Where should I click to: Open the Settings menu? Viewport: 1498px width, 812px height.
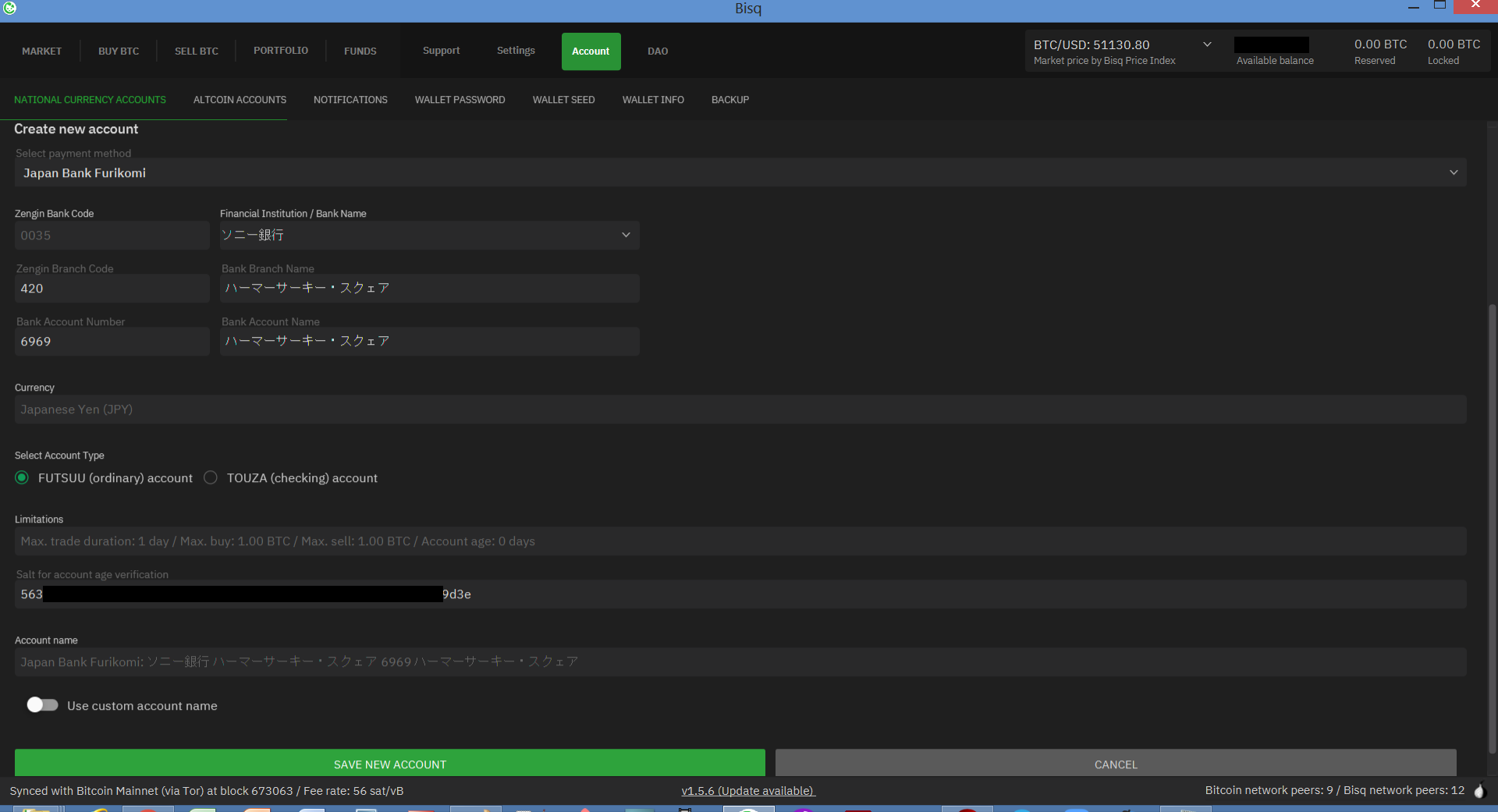point(516,51)
